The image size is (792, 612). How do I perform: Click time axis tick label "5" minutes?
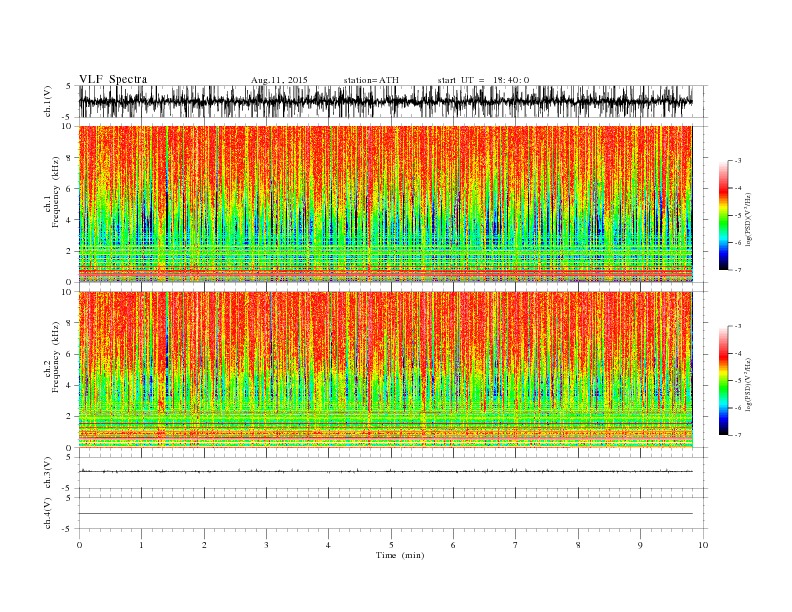pyautogui.click(x=391, y=545)
